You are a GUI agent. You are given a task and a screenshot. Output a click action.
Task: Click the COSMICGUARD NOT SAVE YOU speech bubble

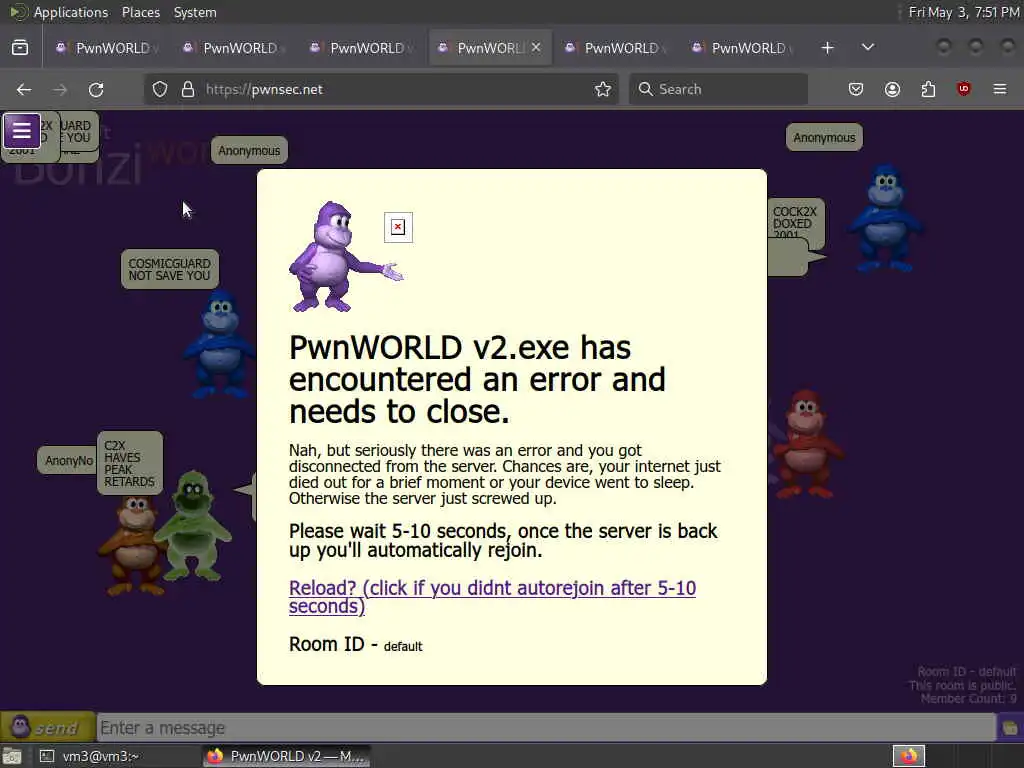[x=170, y=269]
